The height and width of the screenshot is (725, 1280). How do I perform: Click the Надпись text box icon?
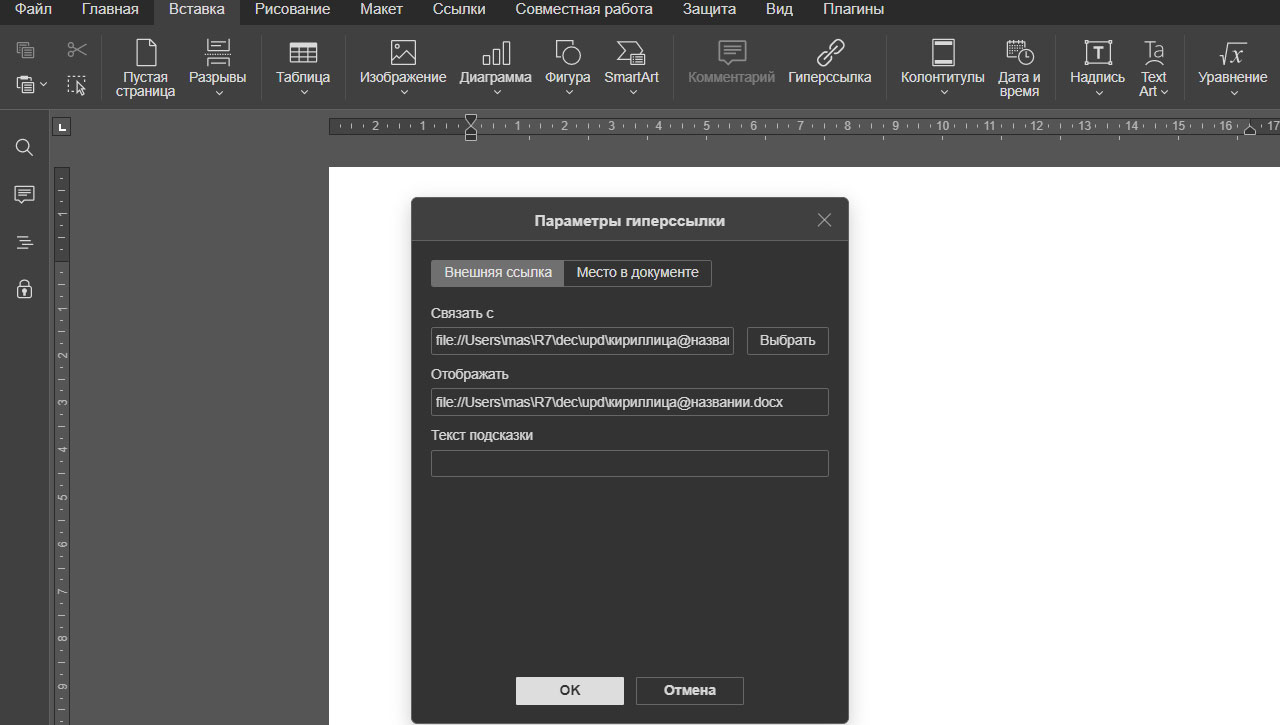1098,53
